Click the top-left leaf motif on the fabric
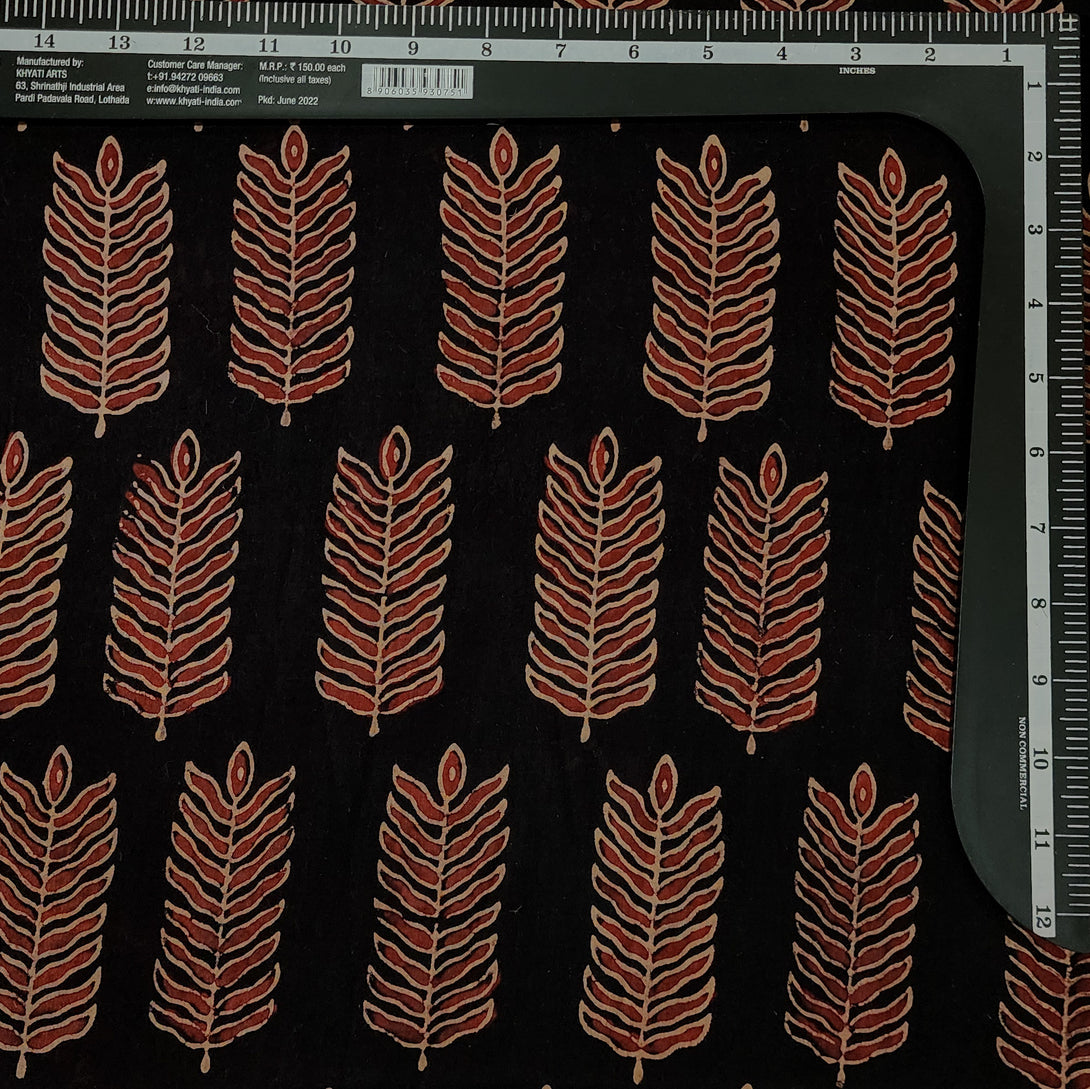Viewport: 1090px width, 1089px height. tap(105, 285)
